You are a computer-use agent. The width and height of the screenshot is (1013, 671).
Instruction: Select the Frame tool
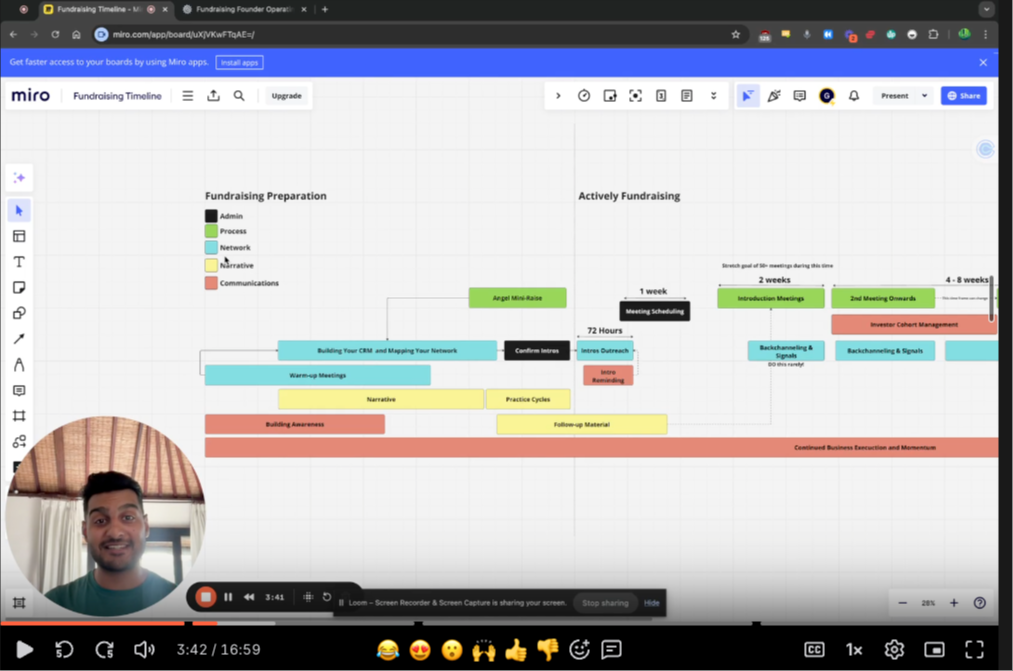(x=19, y=416)
